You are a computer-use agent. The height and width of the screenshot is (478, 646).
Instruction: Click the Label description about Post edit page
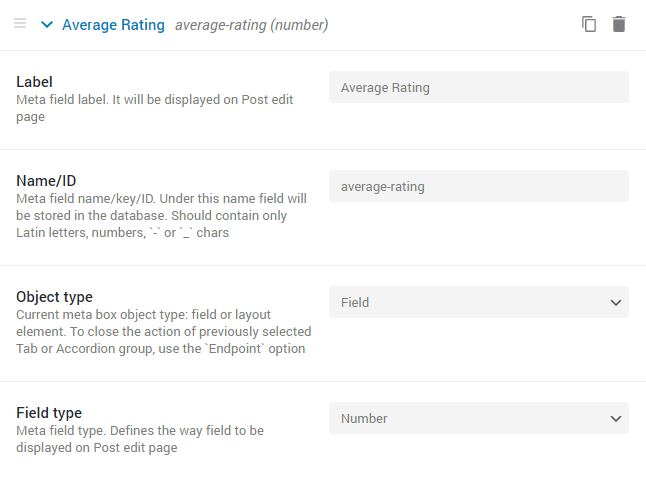154,108
